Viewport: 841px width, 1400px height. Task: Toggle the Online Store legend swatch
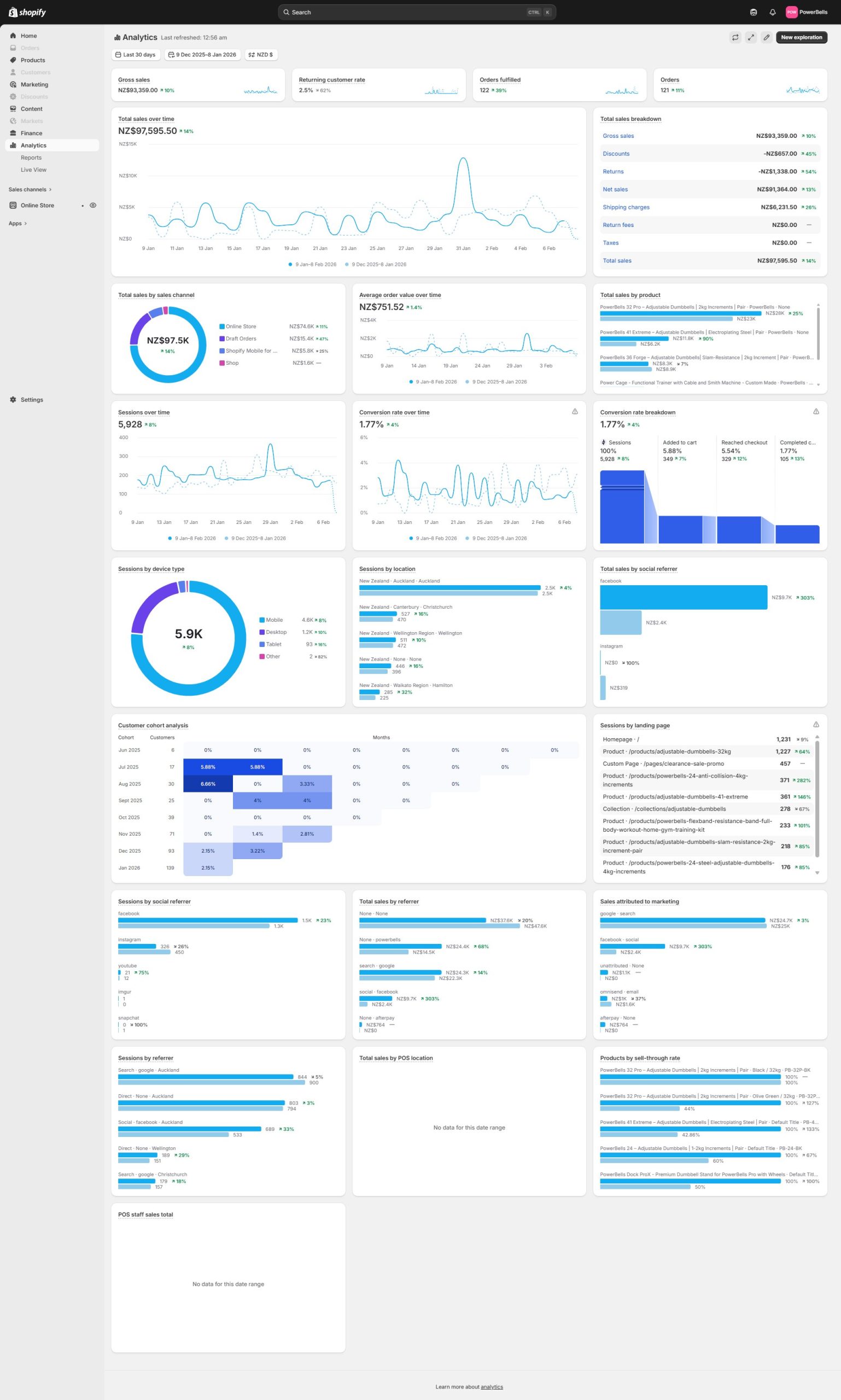click(222, 326)
